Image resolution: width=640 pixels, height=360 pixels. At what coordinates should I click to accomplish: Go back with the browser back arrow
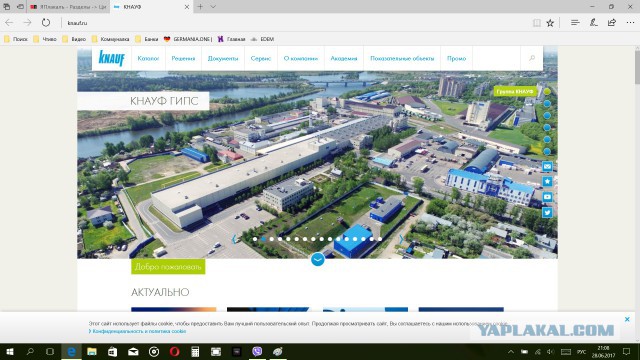(x=9, y=23)
